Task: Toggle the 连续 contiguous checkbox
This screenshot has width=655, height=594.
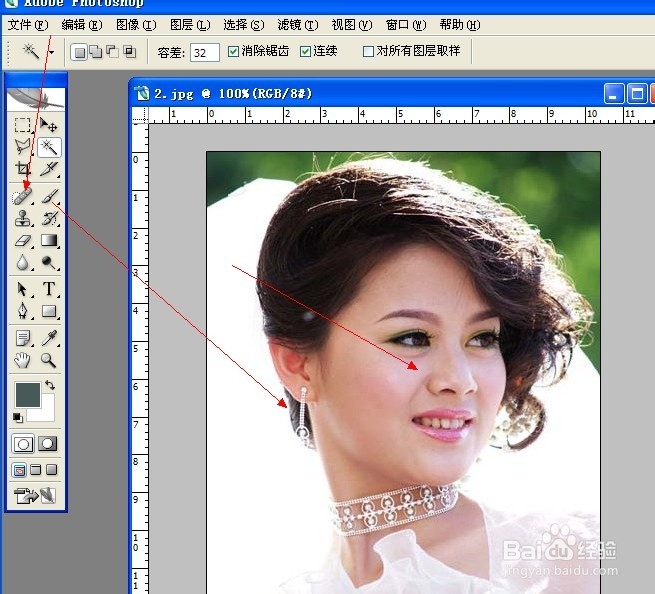Action: coord(305,51)
